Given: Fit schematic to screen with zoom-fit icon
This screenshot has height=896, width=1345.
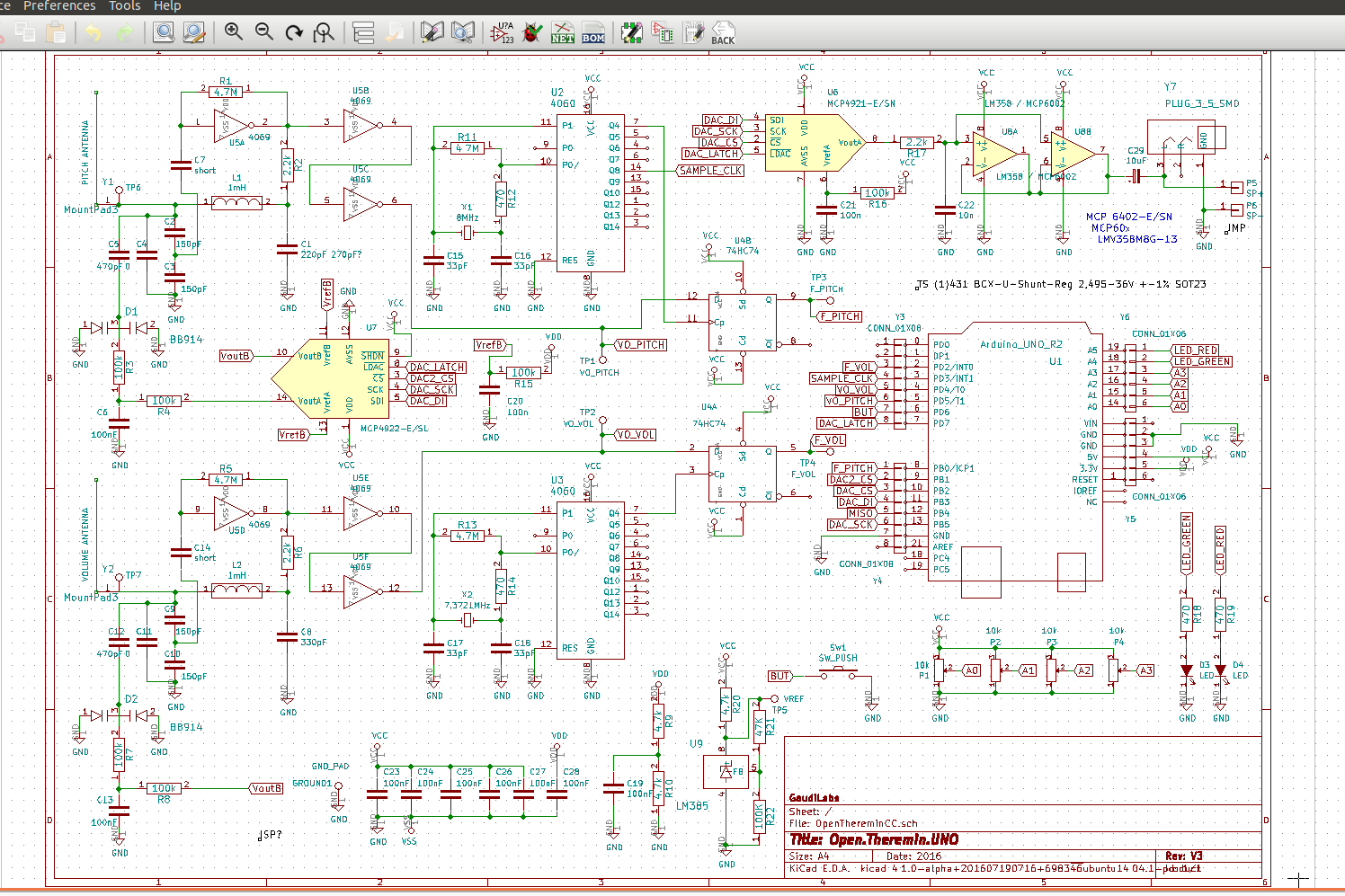Looking at the screenshot, I should tap(324, 33).
